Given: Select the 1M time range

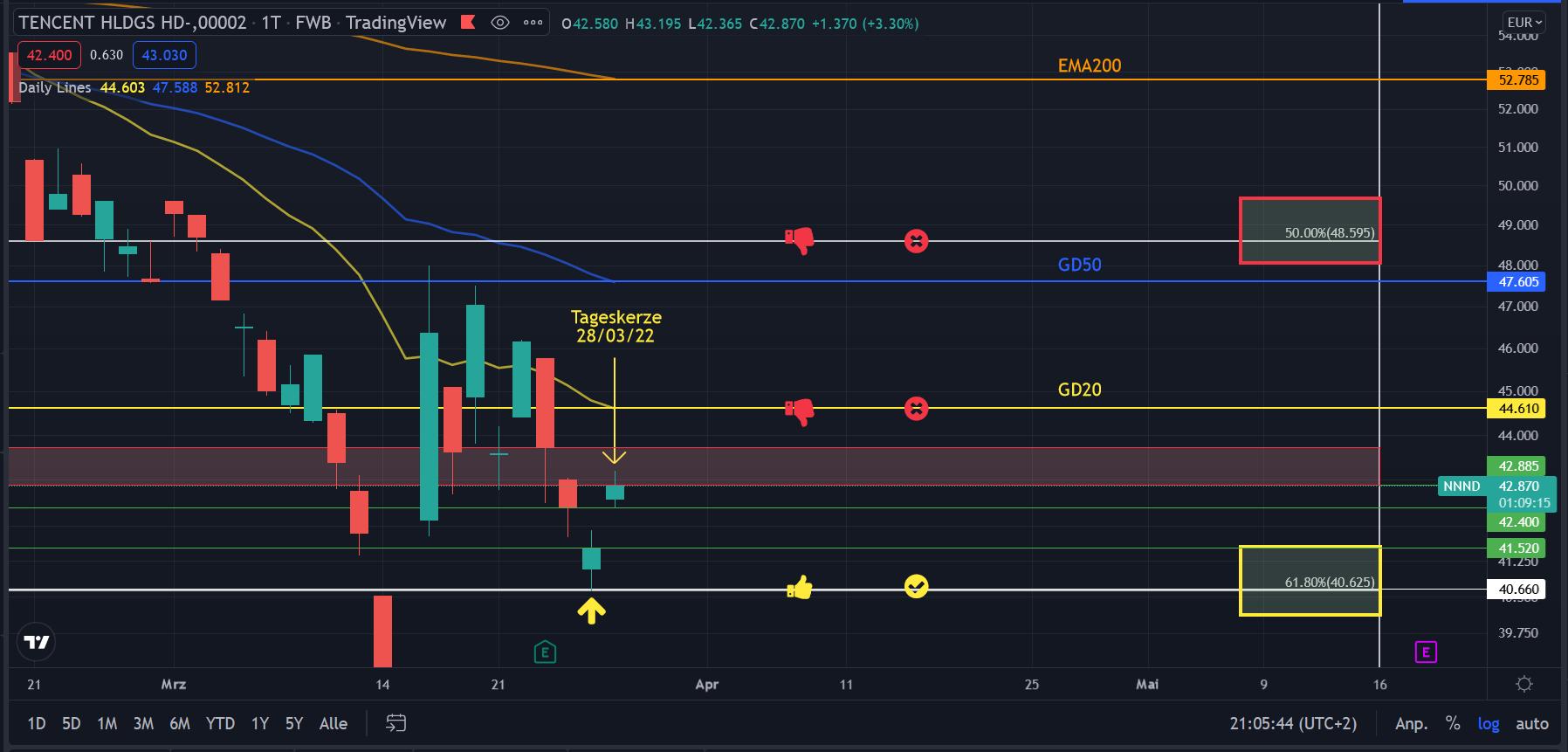Looking at the screenshot, I should 107,723.
